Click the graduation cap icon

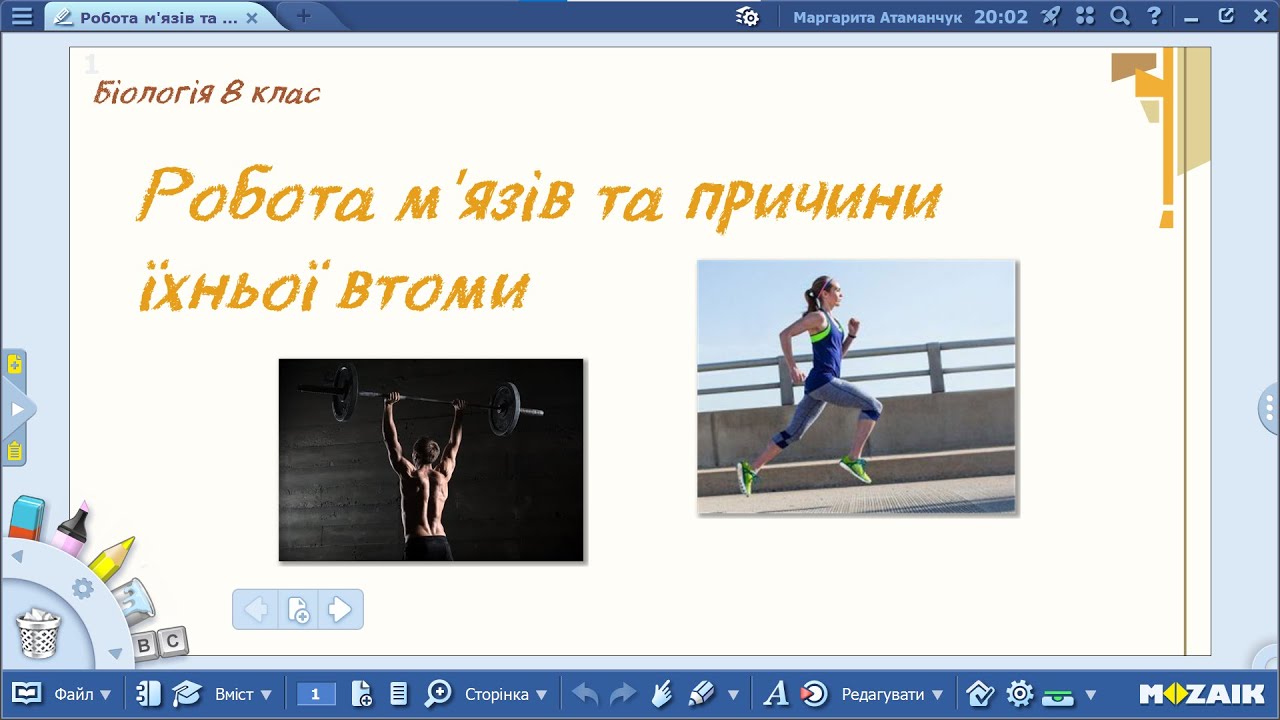click(186, 693)
